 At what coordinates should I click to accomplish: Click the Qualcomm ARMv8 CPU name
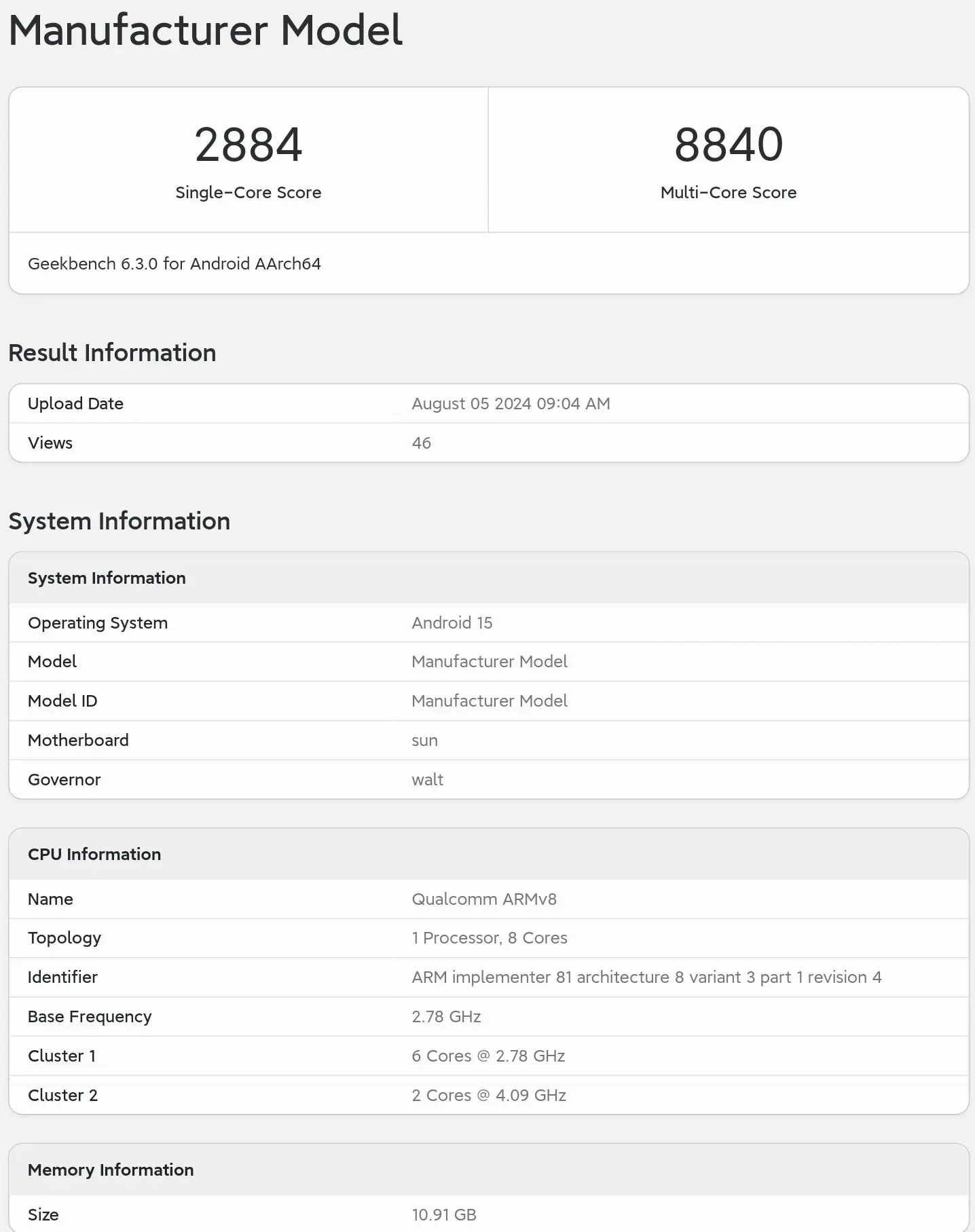coord(483,899)
